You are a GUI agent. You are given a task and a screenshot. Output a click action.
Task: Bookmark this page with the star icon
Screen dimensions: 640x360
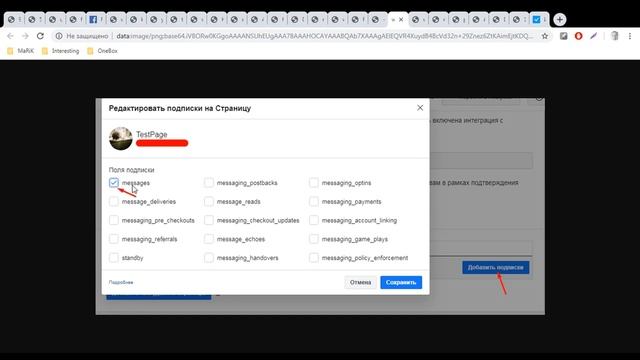tap(544, 36)
